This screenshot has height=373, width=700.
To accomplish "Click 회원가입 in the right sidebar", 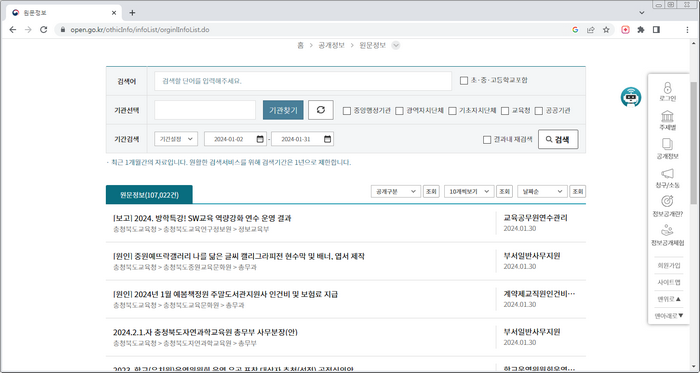I will point(668,265).
